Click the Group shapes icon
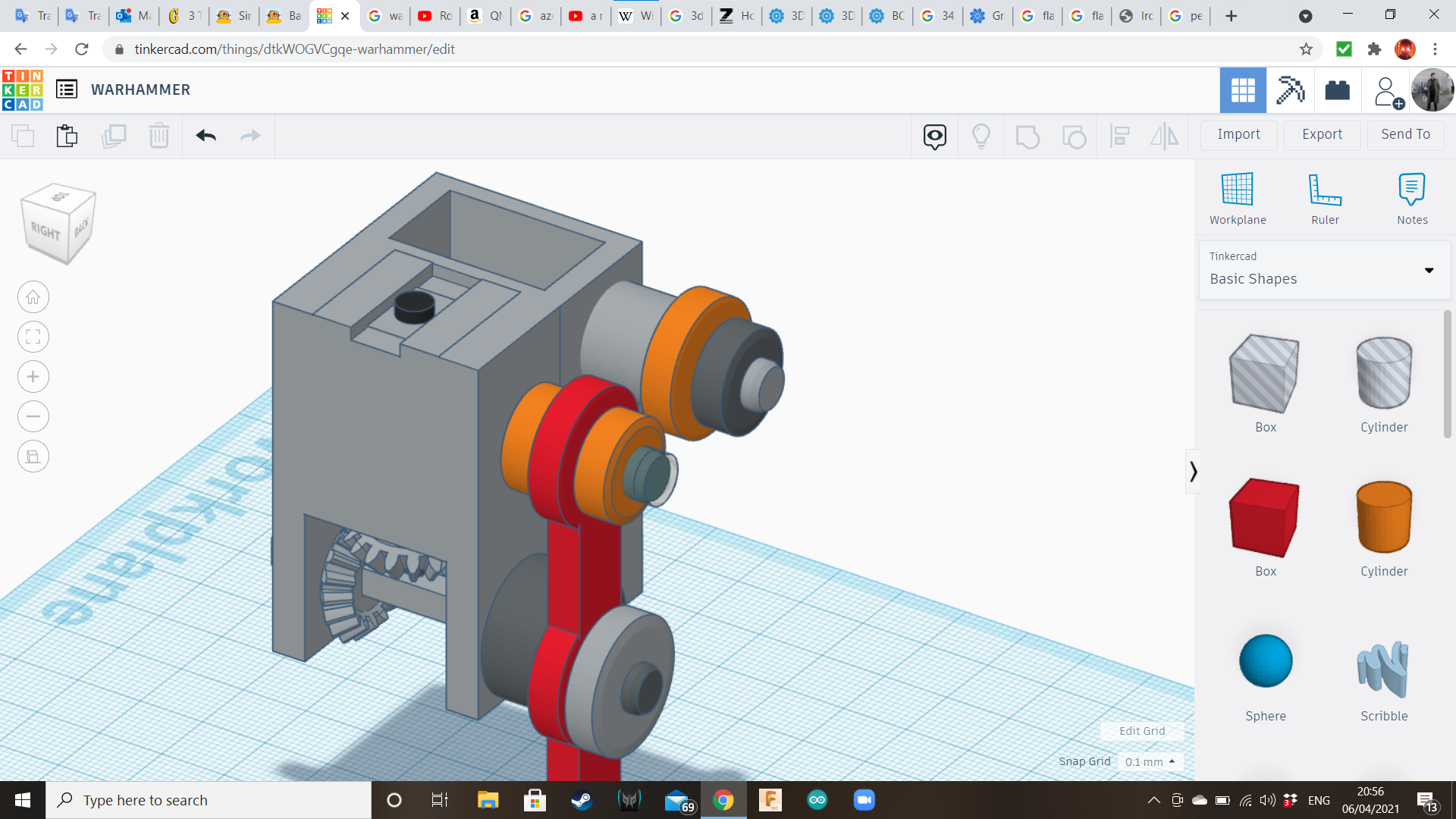The width and height of the screenshot is (1456, 819). 1028,136
